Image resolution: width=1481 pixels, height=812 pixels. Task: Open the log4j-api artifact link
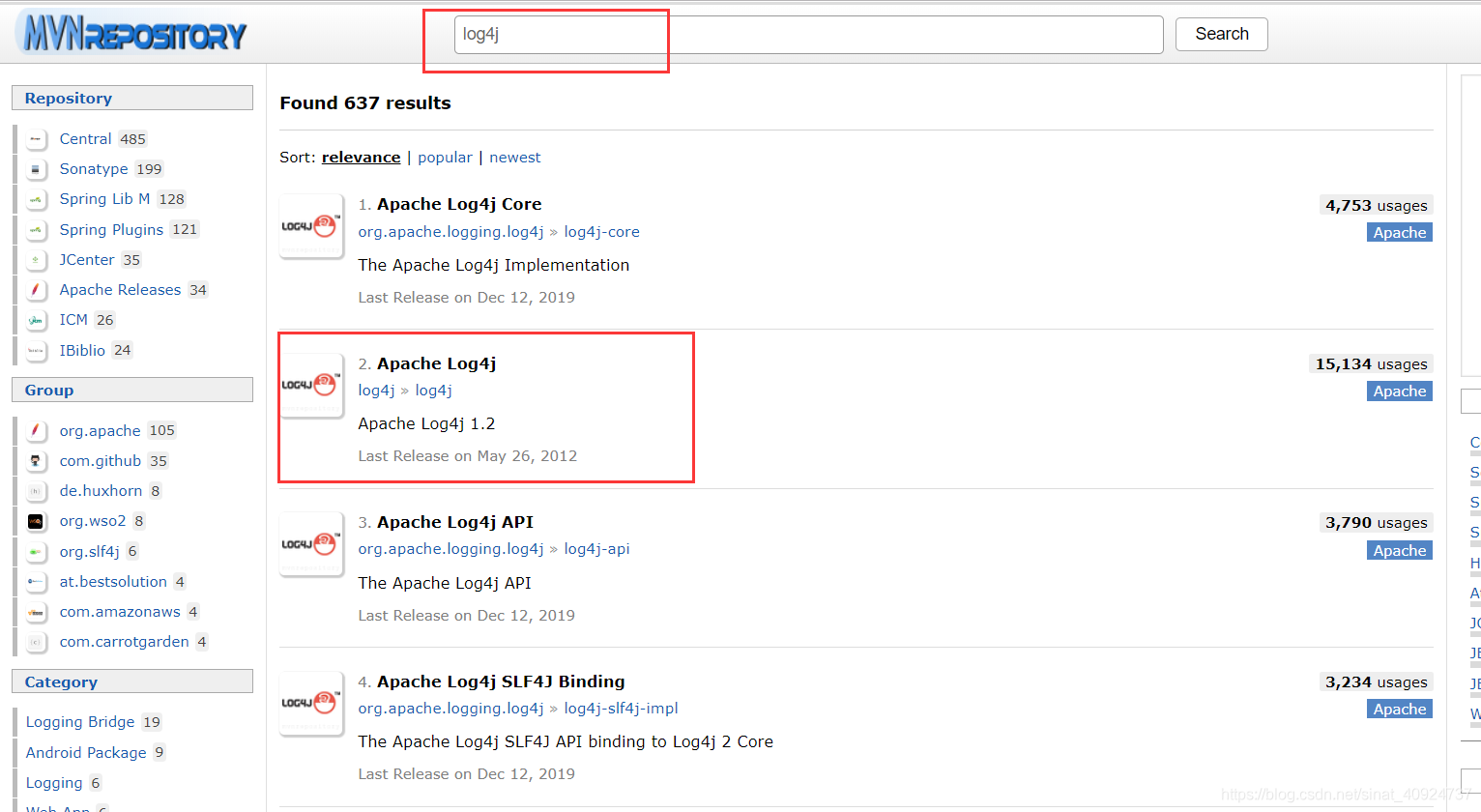click(x=596, y=549)
